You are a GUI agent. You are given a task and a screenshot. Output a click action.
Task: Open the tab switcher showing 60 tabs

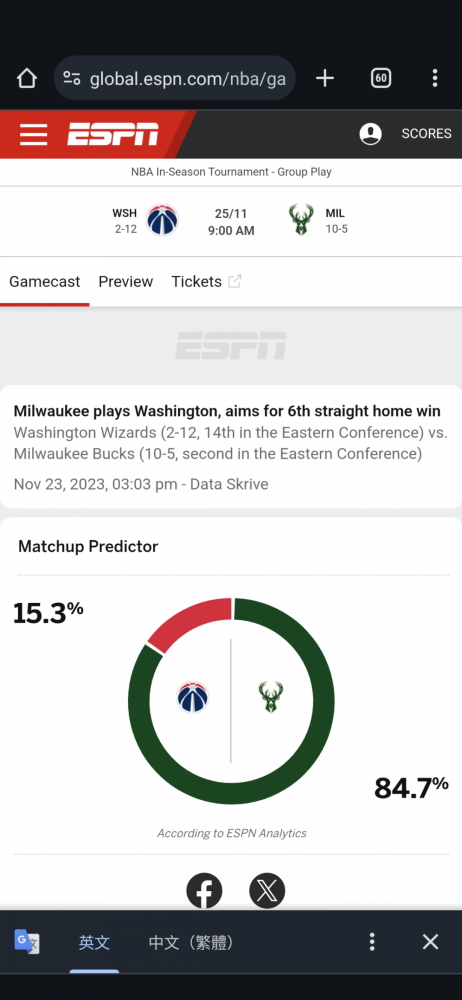pos(381,78)
